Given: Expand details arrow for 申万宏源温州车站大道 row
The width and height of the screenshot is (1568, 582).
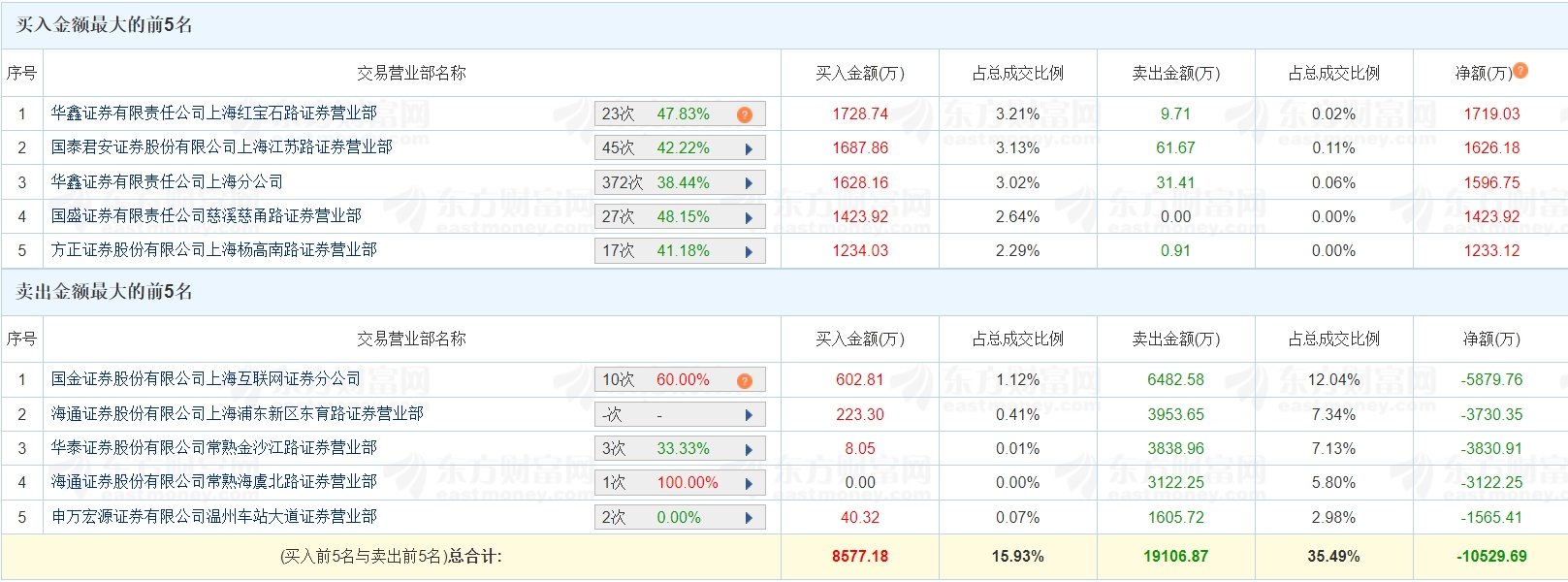Looking at the screenshot, I should [x=749, y=518].
